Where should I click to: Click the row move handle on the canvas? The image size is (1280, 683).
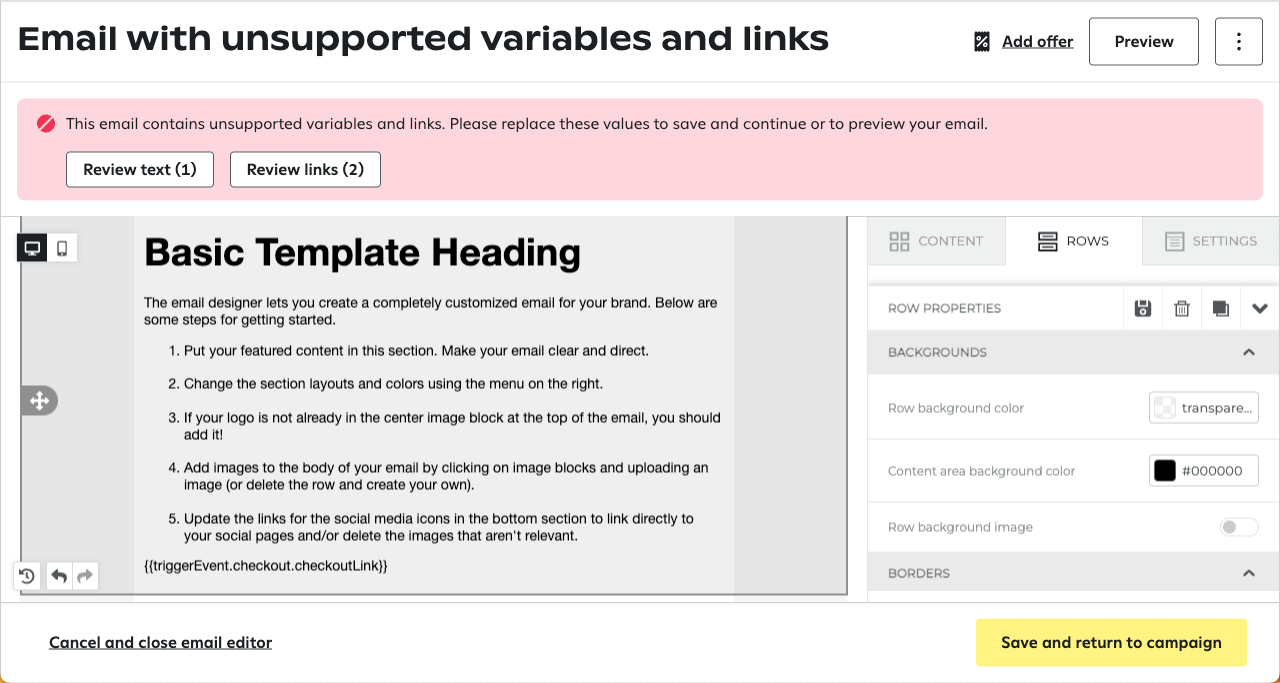click(x=38, y=400)
